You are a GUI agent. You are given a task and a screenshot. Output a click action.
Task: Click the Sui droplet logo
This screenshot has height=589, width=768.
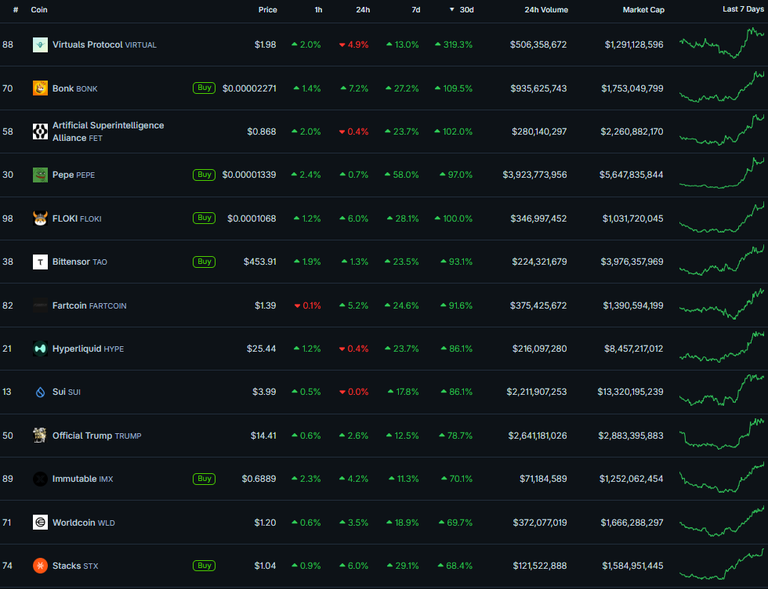click(40, 392)
